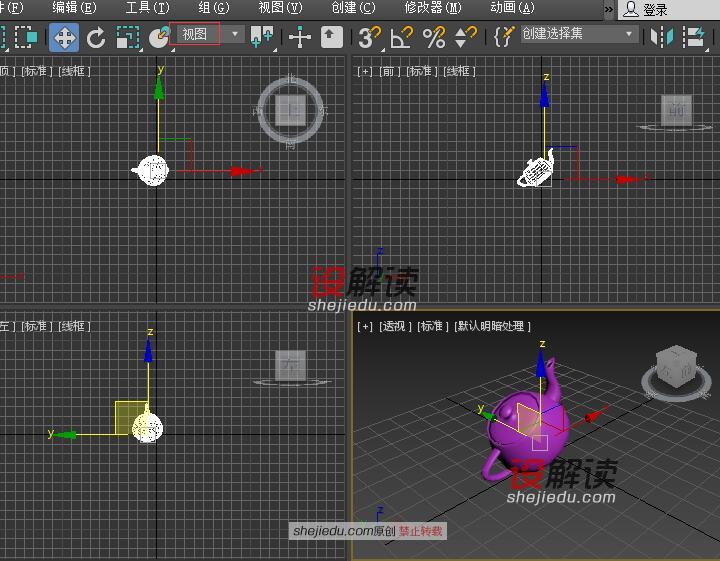The image size is (720, 561).
Task: Open the Modifiers (修改器) menu
Action: pos(433,8)
